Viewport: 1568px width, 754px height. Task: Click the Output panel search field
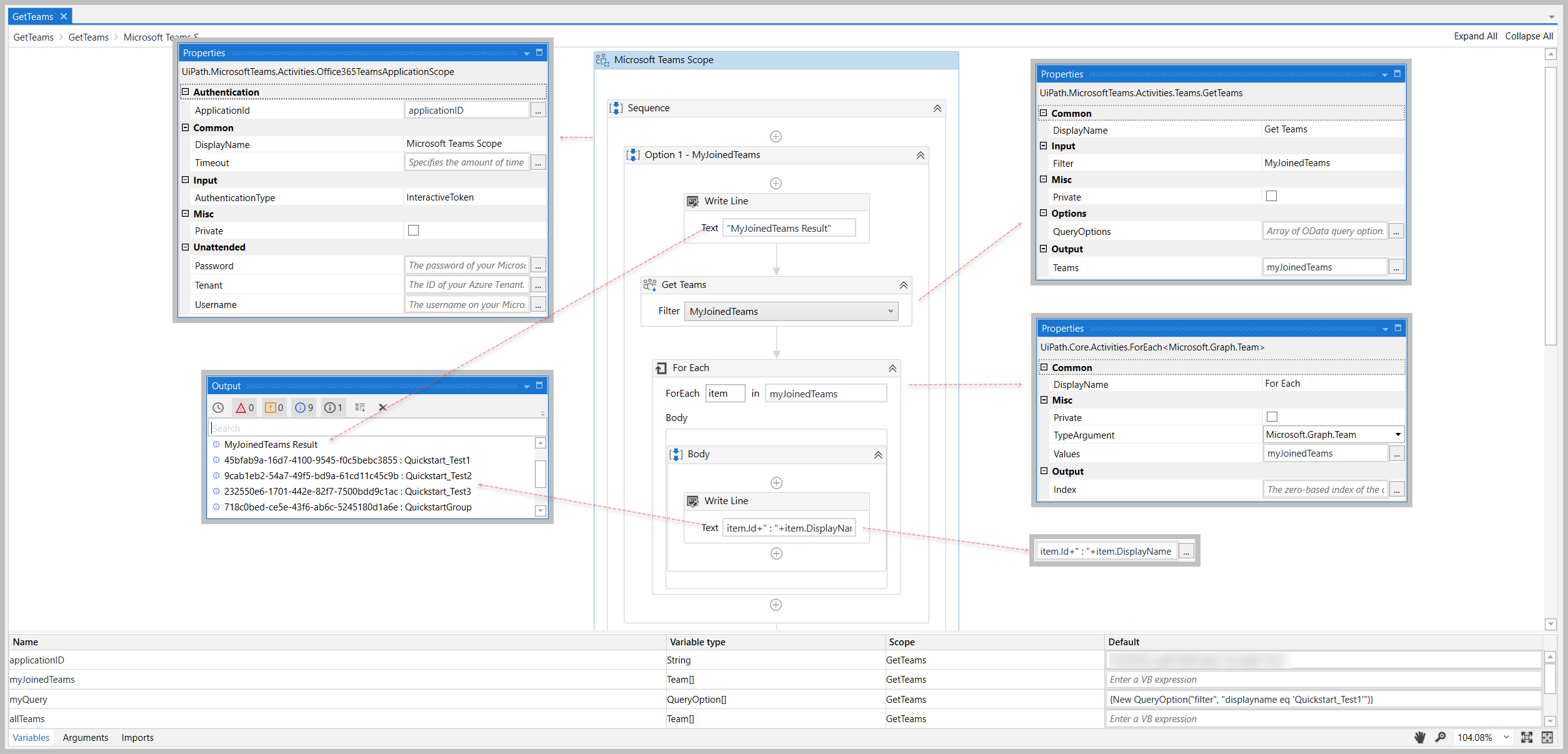click(378, 428)
